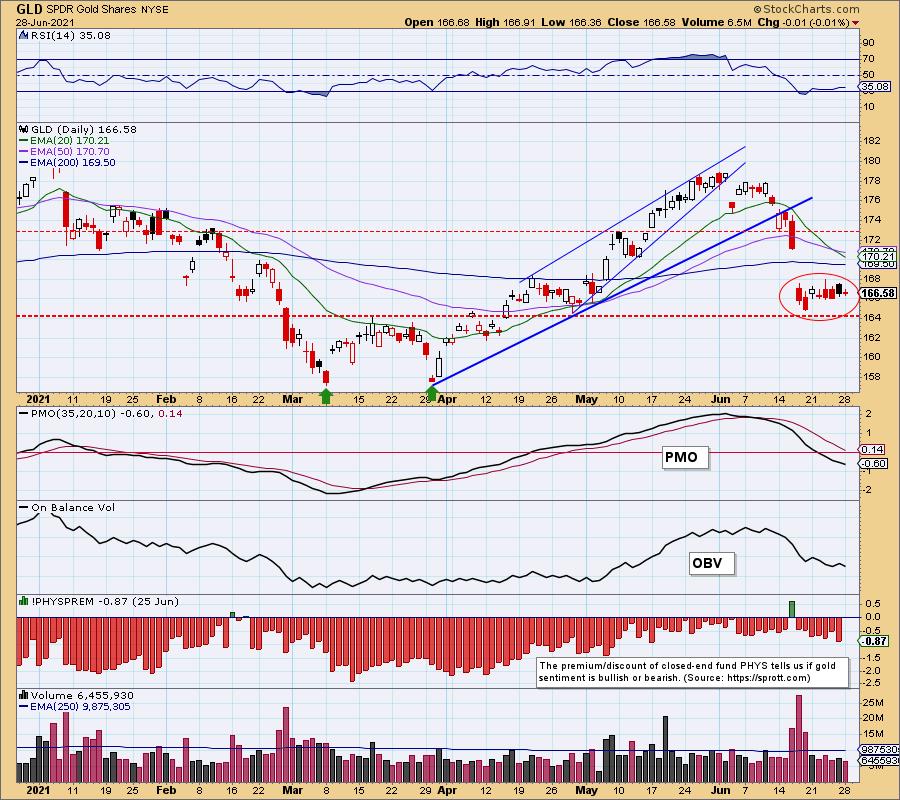Screen dimensions: 900x800
Task: Click the StockCharts.com copyright label
Action: (x=806, y=9)
